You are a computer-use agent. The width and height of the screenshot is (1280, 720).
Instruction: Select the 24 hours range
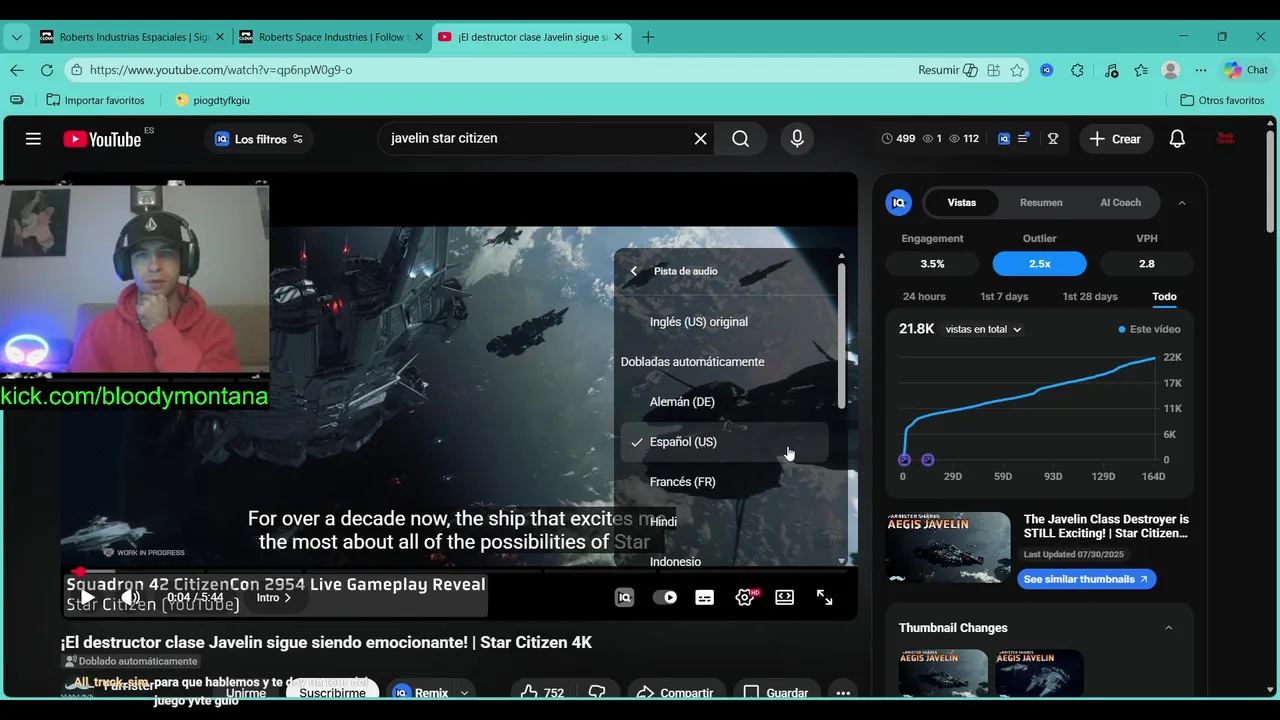pyautogui.click(x=924, y=297)
